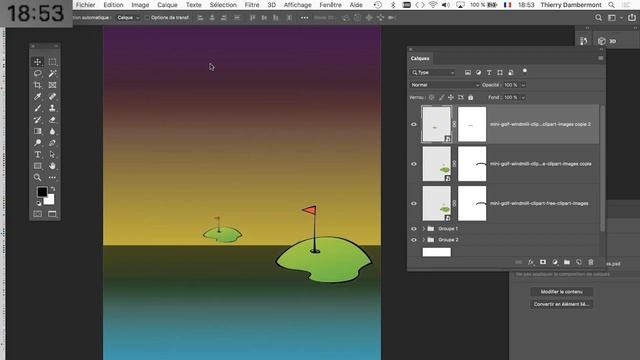640x360 pixels.
Task: Click Modifier le contenu button
Action: (x=562, y=292)
